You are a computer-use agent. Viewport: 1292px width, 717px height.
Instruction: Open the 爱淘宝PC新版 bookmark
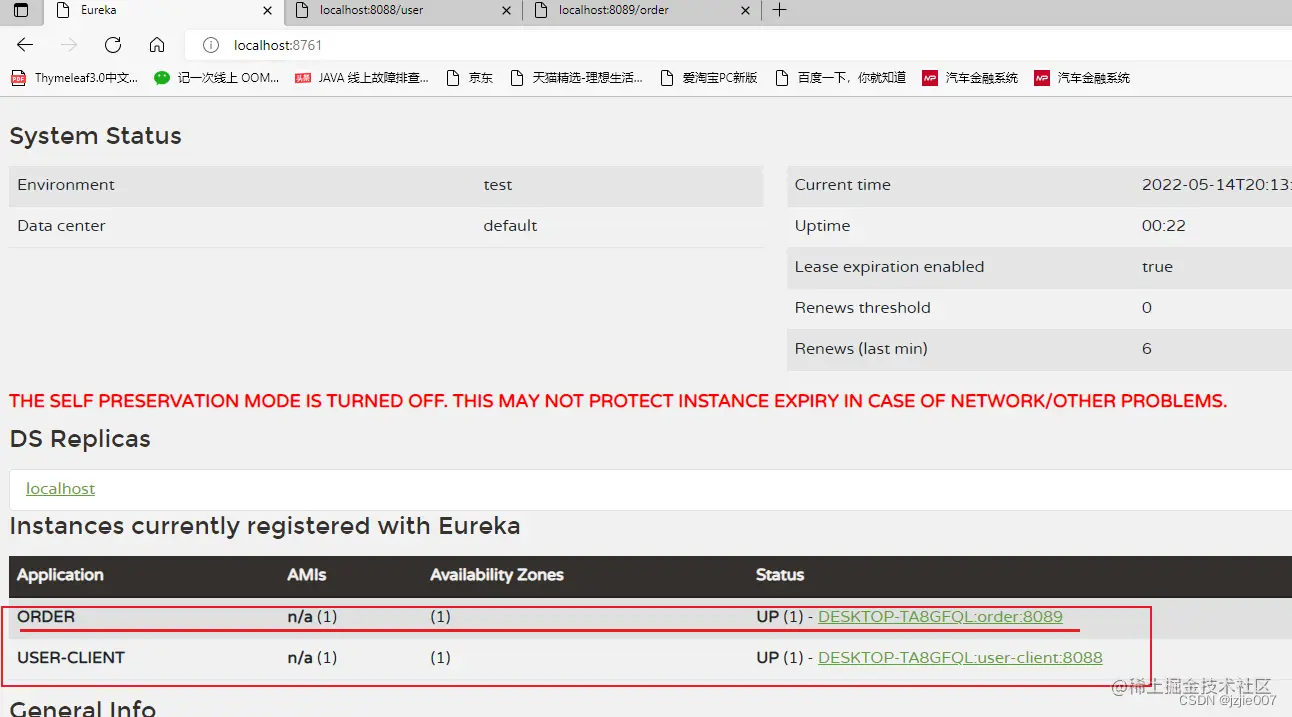coord(709,78)
